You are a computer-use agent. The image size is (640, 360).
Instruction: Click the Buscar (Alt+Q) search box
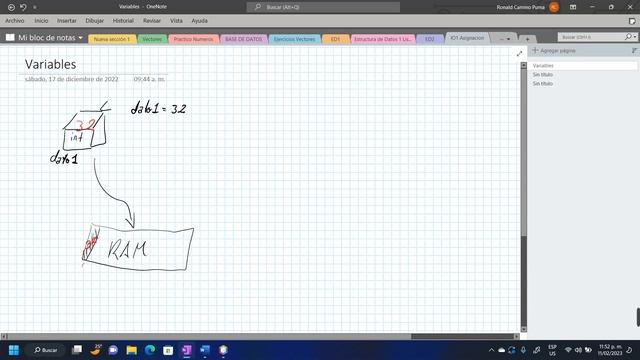[x=323, y=7]
